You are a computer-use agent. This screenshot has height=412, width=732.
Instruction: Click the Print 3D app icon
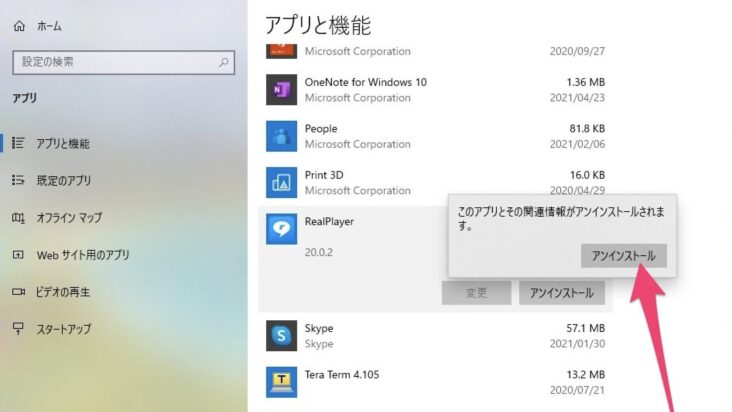click(x=281, y=182)
